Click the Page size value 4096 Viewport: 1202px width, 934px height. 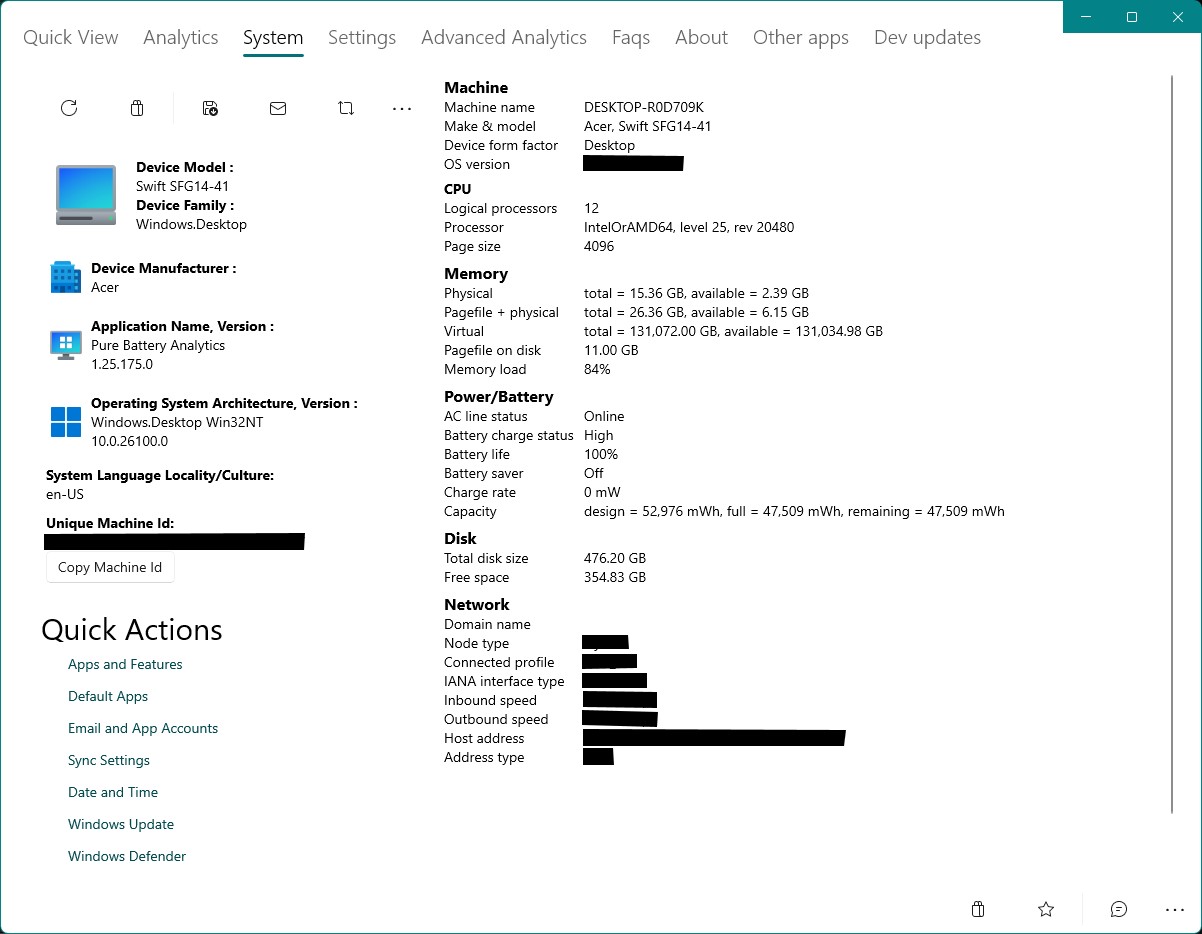(599, 246)
